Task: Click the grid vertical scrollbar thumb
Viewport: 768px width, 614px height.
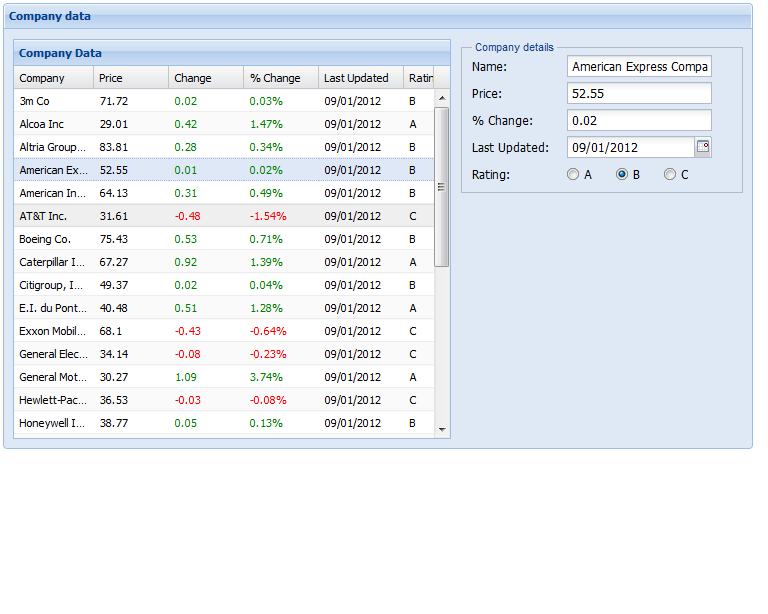Action: pyautogui.click(x=442, y=187)
